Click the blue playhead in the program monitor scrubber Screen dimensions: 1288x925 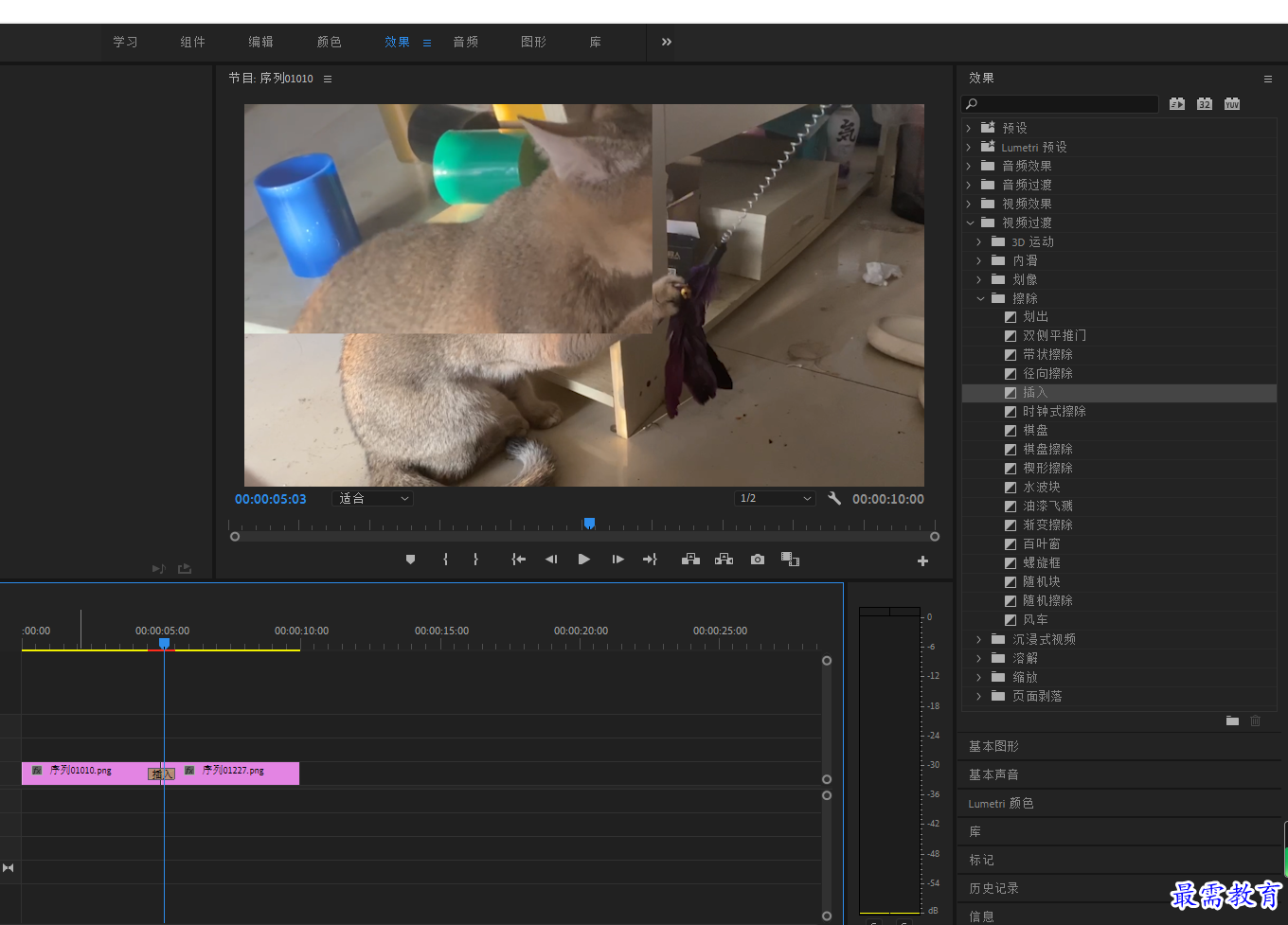pyautogui.click(x=589, y=523)
